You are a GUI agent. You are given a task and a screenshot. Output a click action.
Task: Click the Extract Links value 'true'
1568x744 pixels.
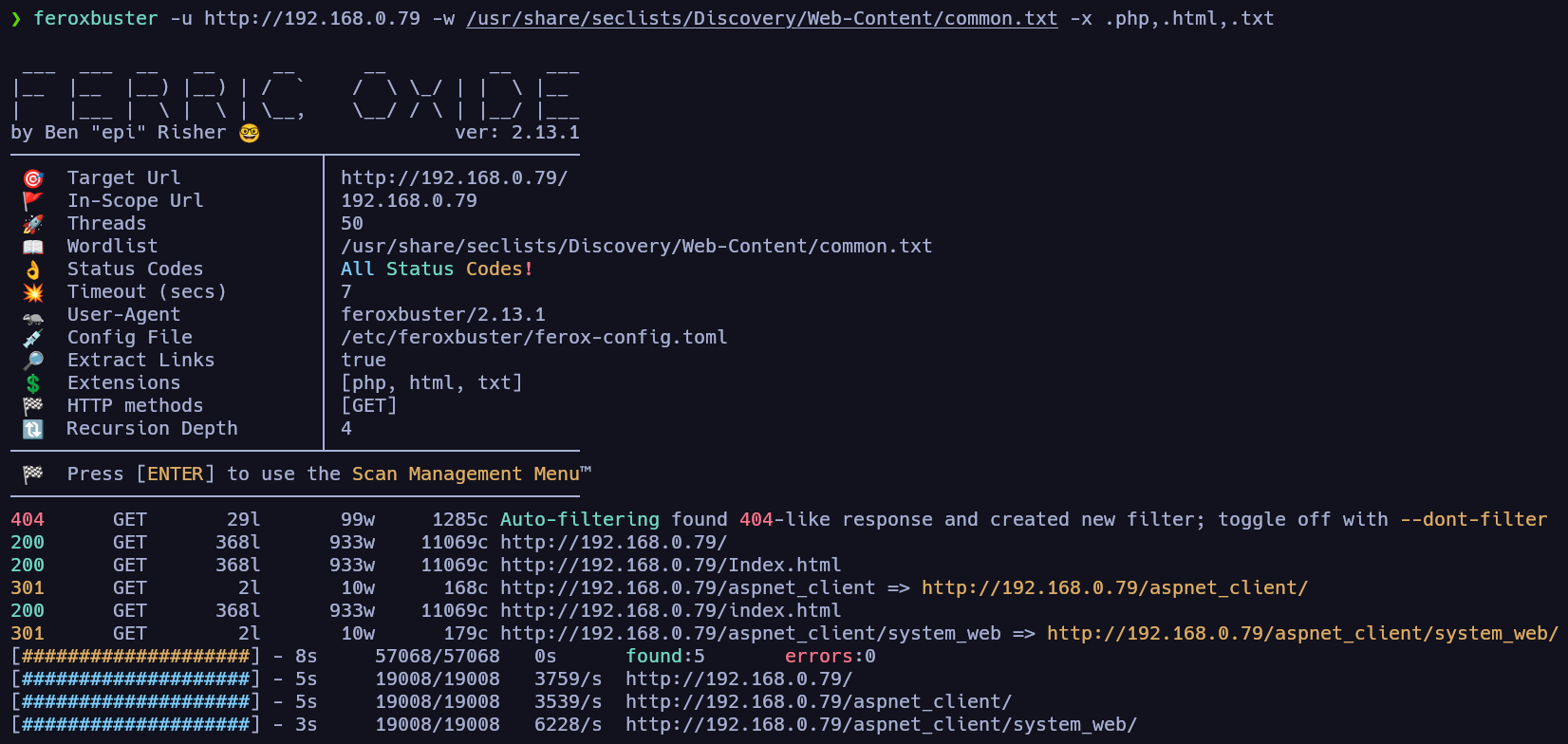pyautogui.click(x=364, y=361)
